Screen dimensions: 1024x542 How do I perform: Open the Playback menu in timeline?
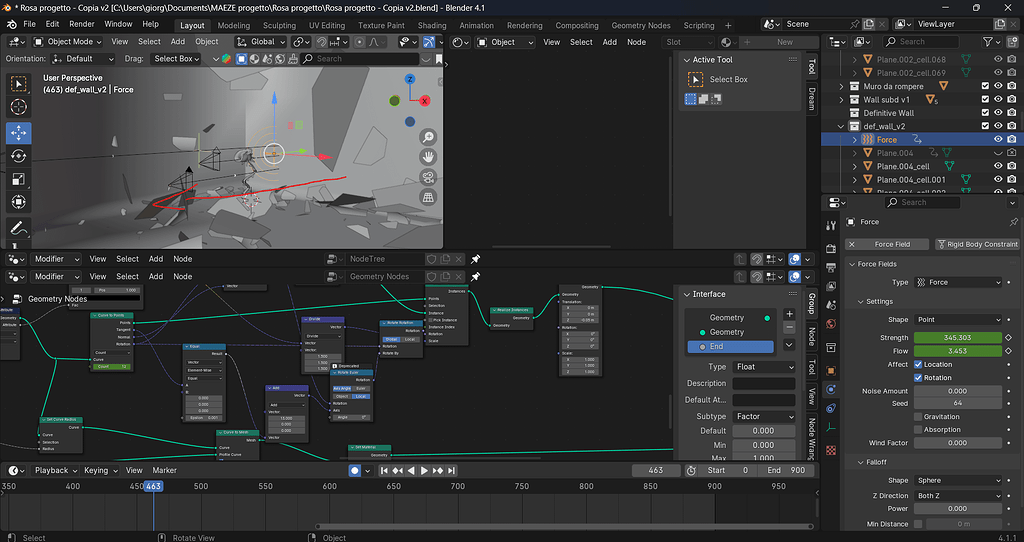click(56, 470)
